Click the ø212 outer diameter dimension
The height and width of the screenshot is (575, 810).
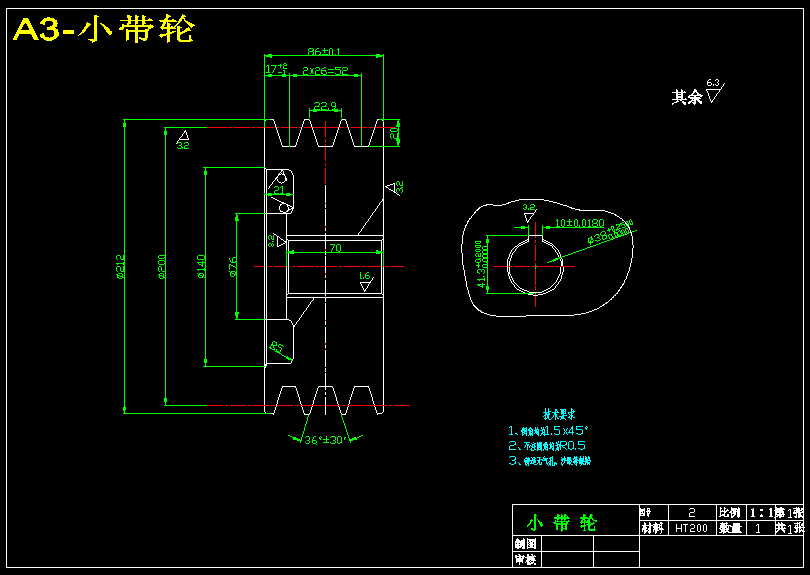tap(120, 267)
